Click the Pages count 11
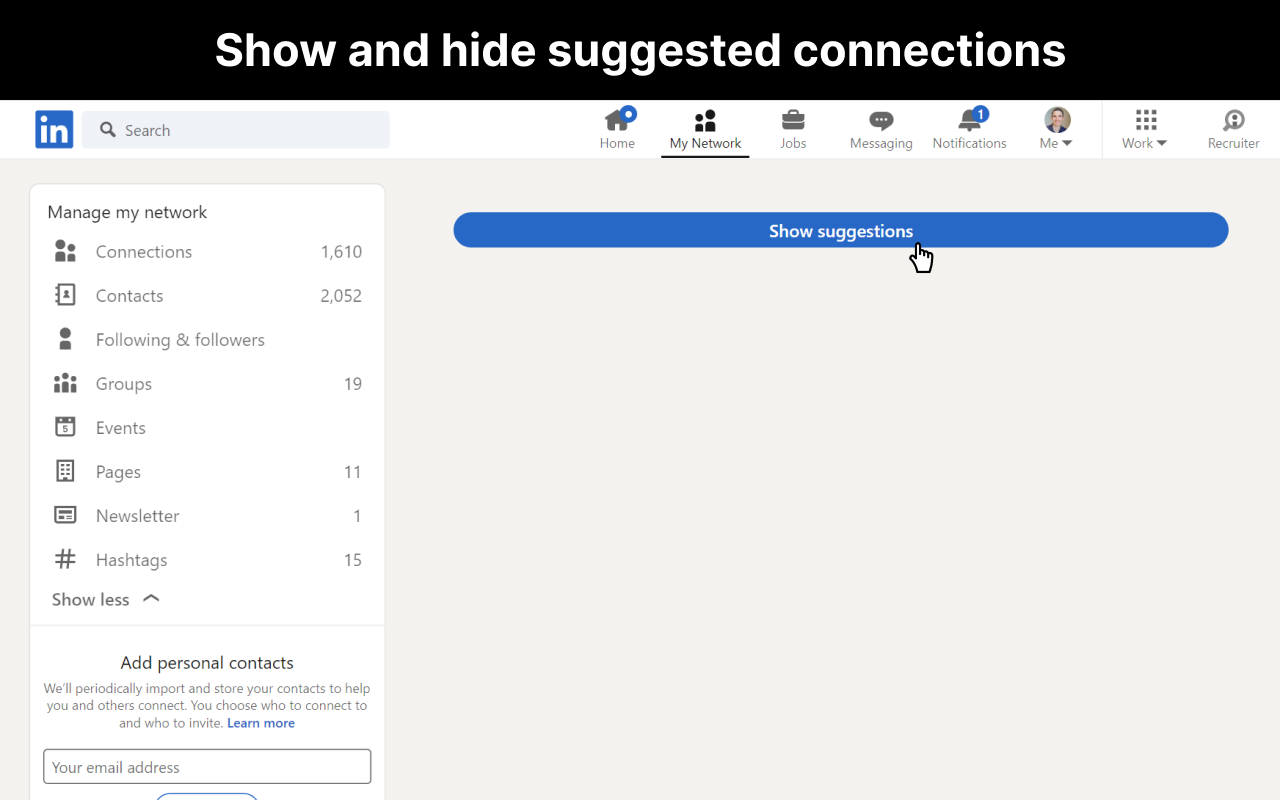The height and width of the screenshot is (800, 1280). [x=353, y=471]
